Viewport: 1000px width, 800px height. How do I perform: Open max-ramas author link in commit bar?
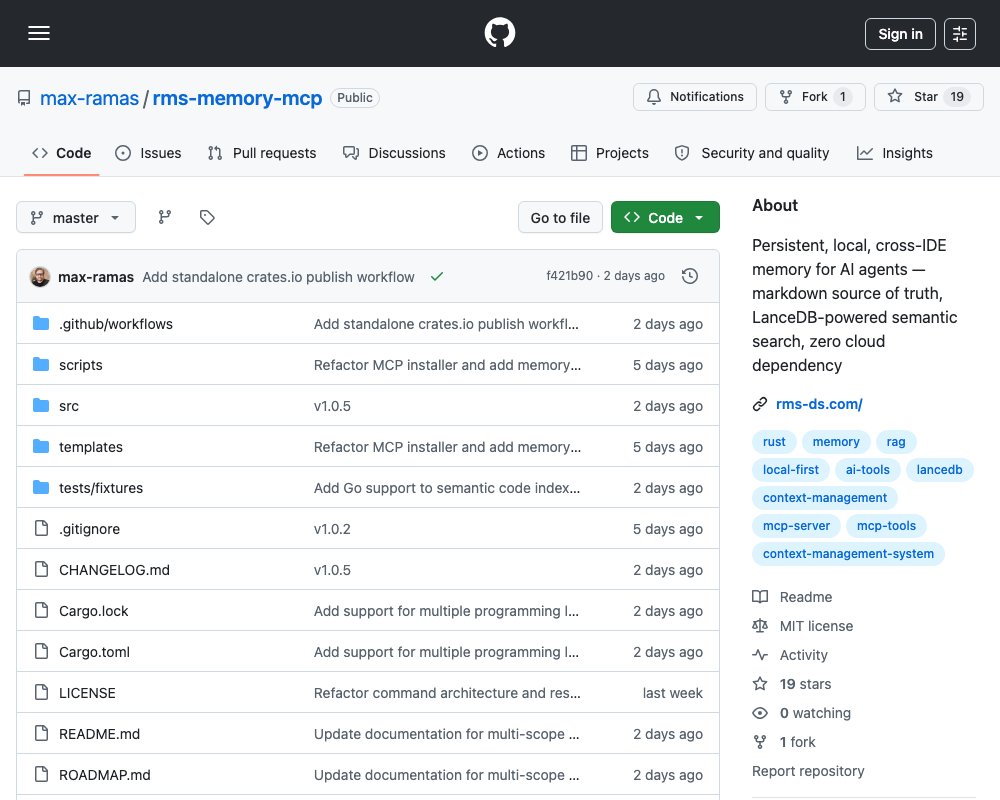pos(96,277)
